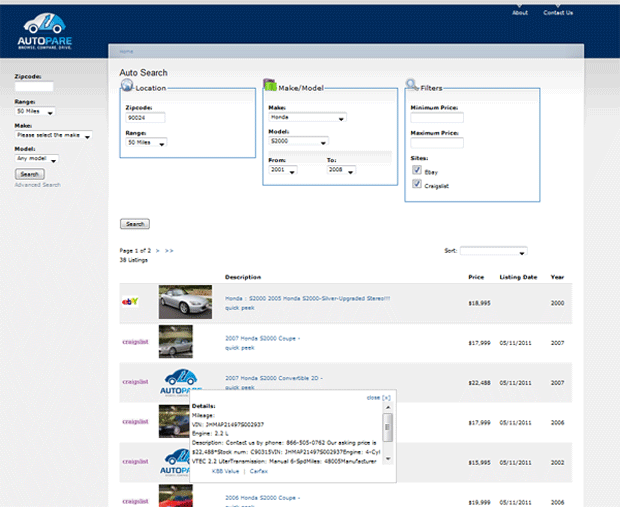Open the About menu item

[x=520, y=13]
